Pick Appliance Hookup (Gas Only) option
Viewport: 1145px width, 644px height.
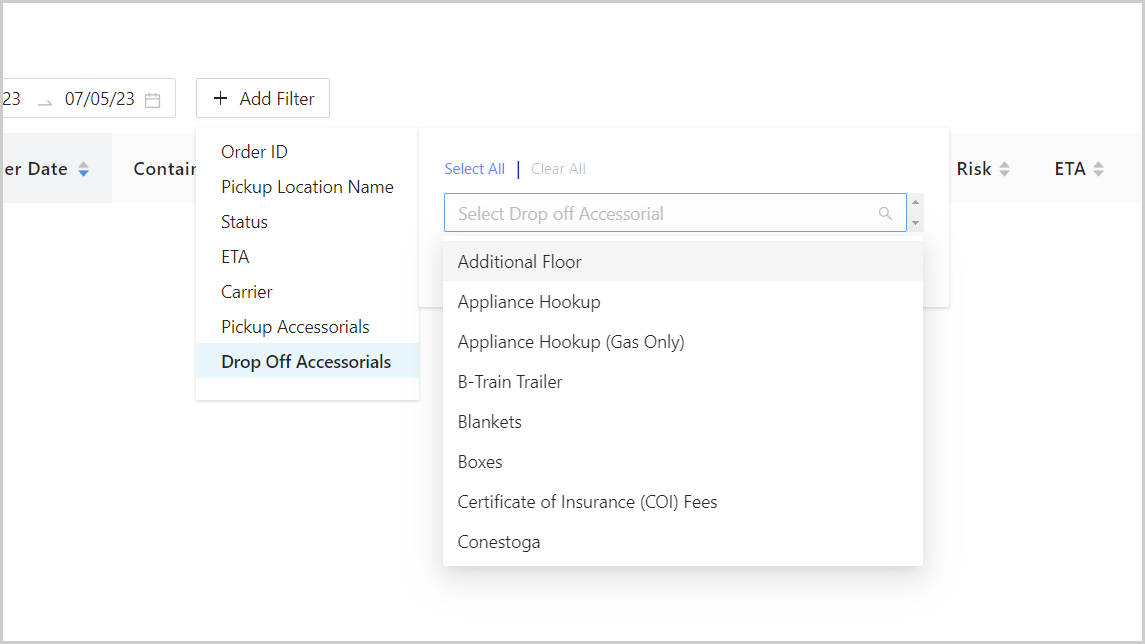coord(570,342)
